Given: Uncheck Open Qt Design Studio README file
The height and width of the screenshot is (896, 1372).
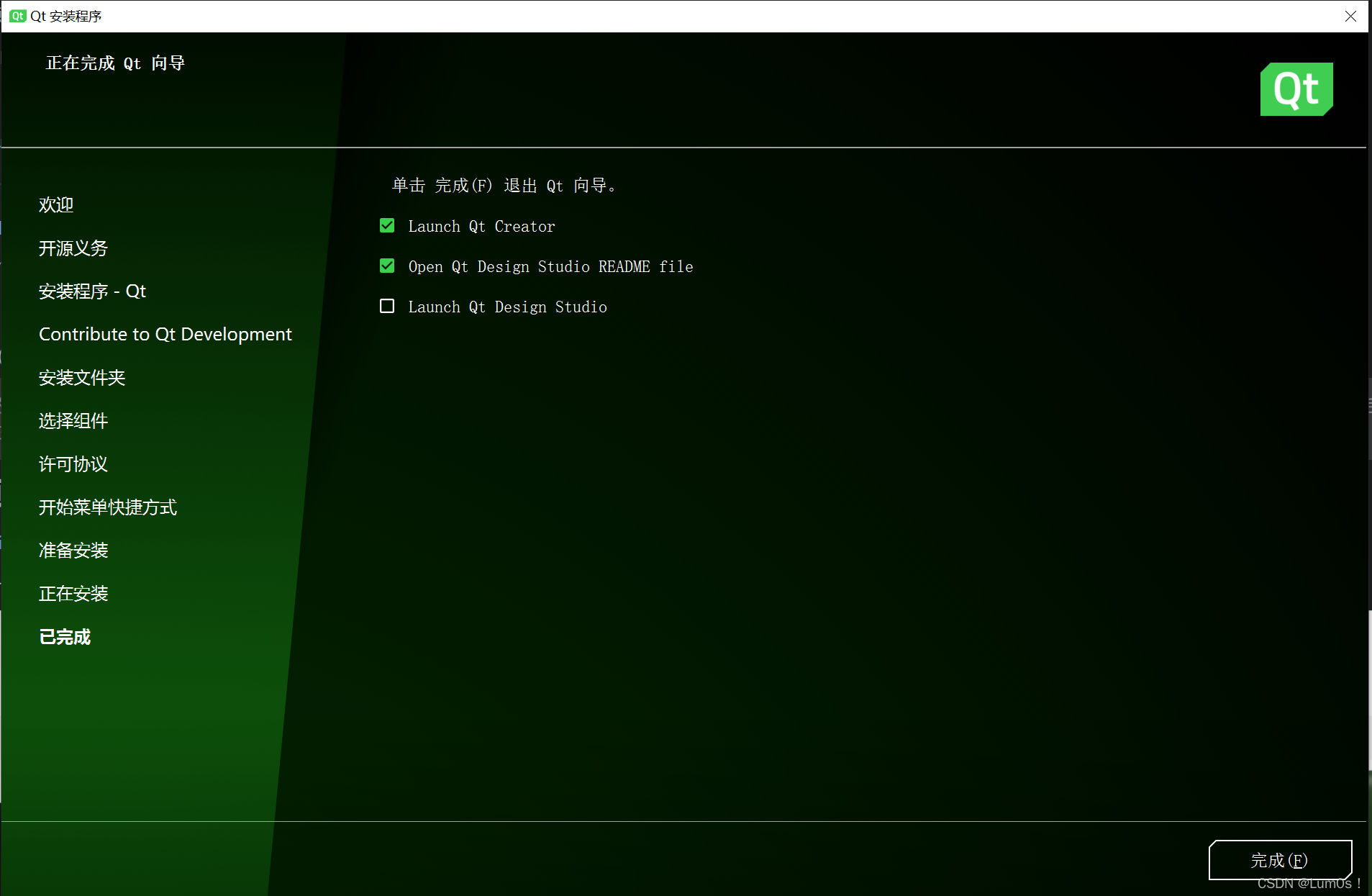Looking at the screenshot, I should coord(387,266).
